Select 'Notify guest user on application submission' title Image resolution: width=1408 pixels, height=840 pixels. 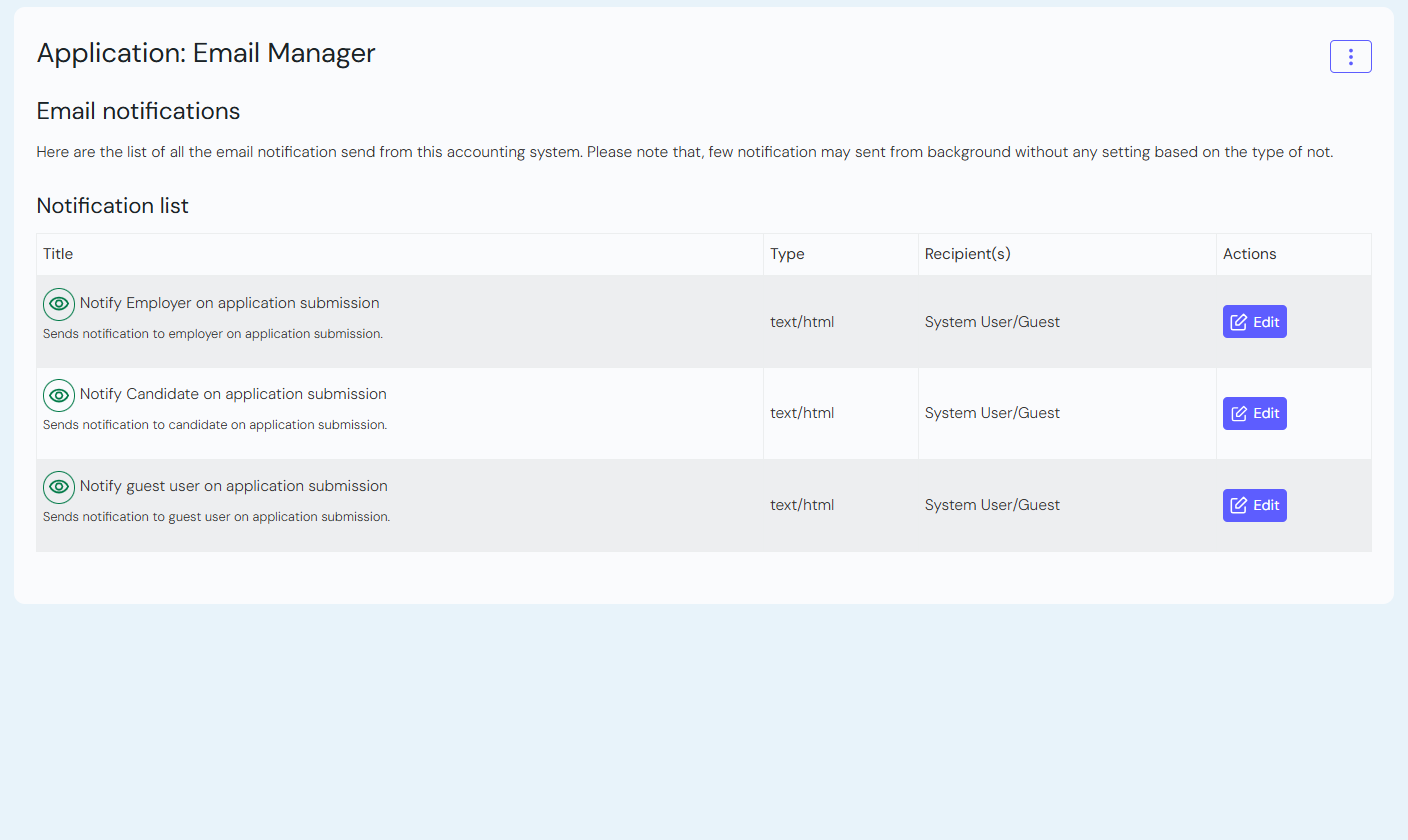coord(233,486)
